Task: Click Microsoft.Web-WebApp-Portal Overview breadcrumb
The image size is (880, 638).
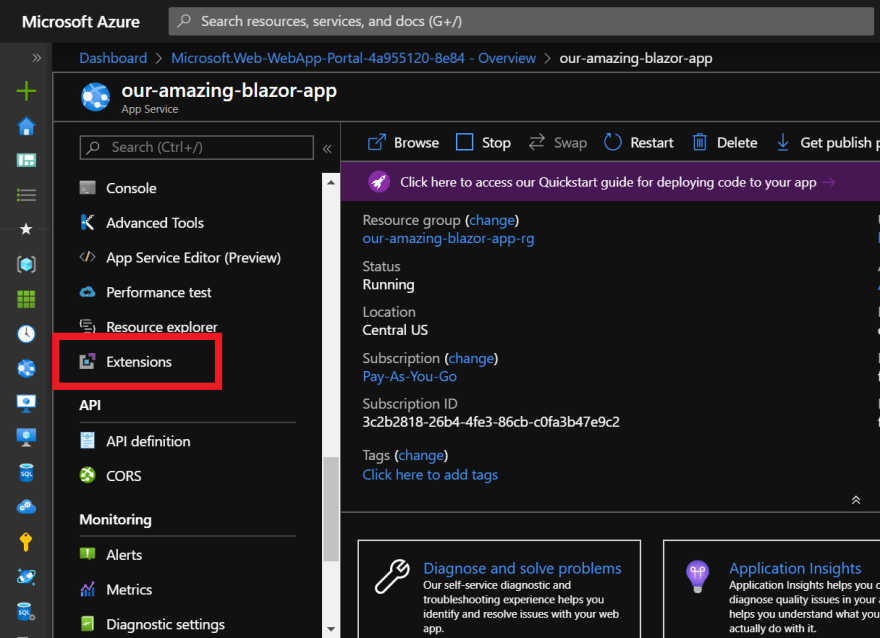Action: tap(354, 58)
